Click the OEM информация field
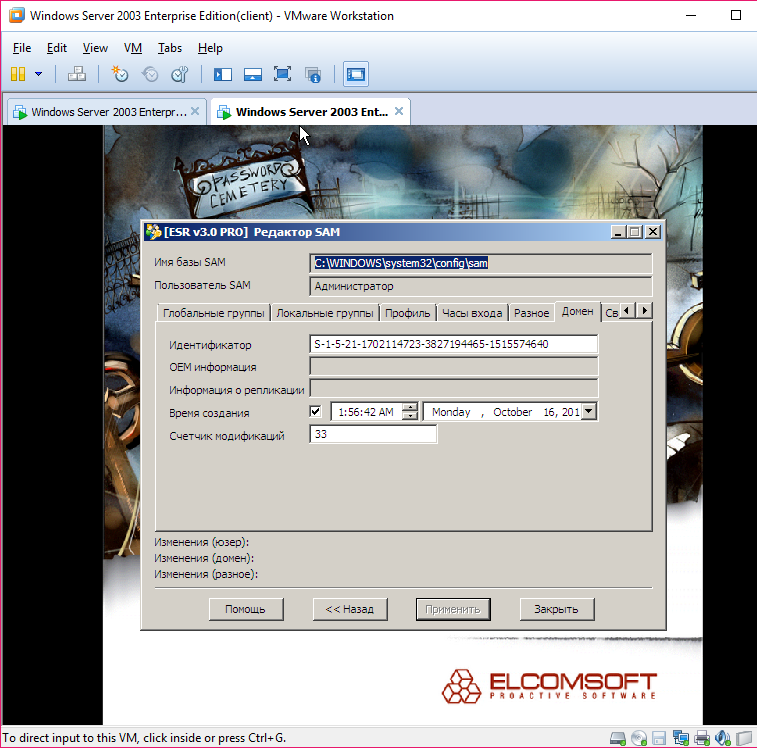757x748 pixels. (453, 367)
